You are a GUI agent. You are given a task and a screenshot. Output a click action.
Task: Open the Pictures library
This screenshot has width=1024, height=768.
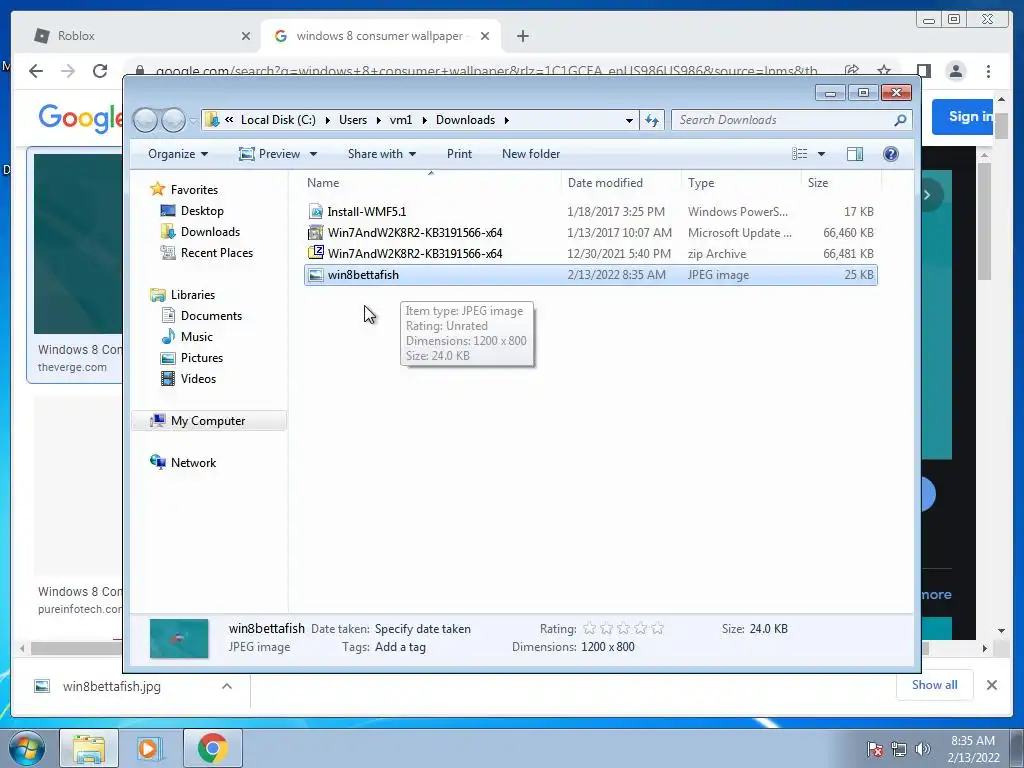[202, 357]
